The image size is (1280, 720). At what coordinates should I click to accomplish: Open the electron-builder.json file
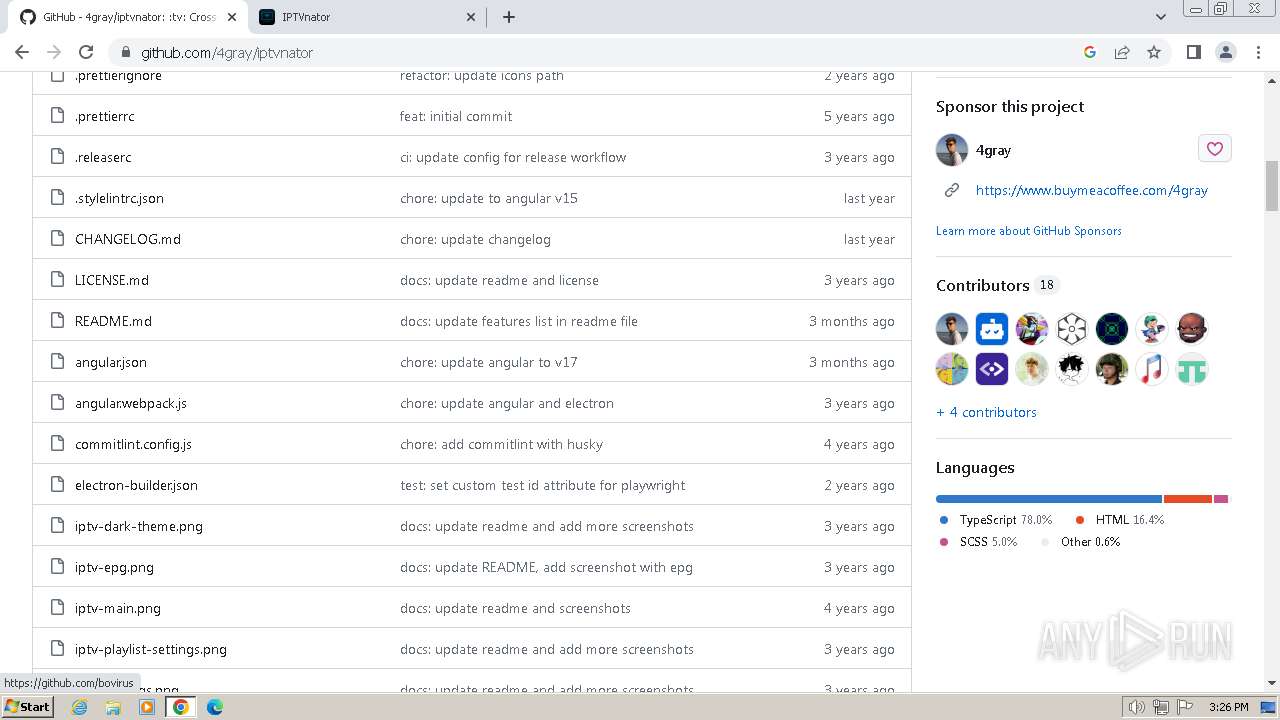pyautogui.click(x=136, y=485)
